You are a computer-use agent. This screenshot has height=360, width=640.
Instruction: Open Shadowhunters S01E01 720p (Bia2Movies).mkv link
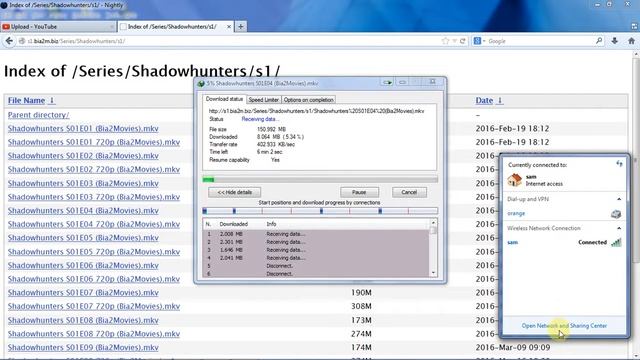[x=94, y=142]
